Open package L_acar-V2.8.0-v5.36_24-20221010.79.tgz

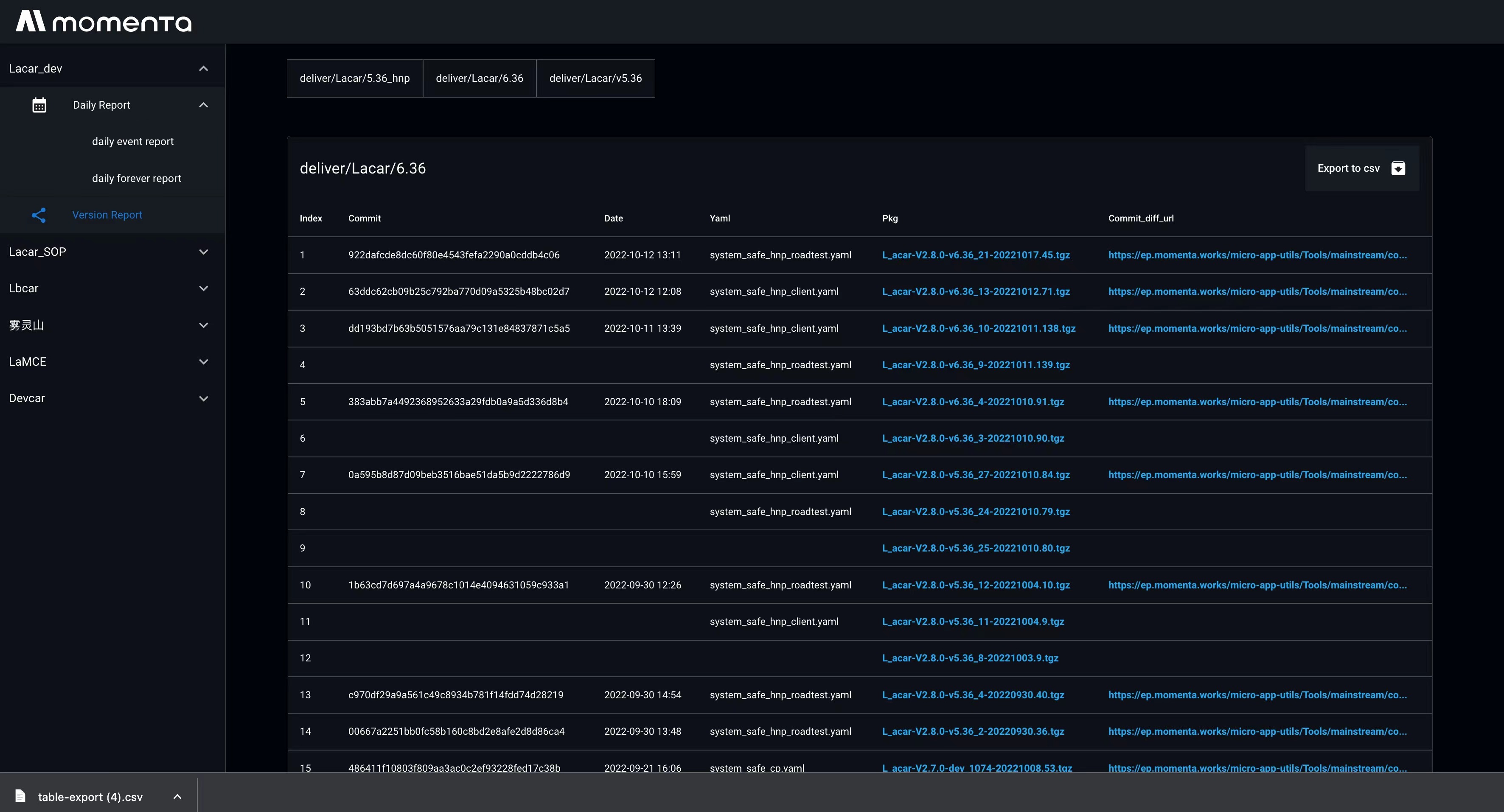click(x=976, y=511)
